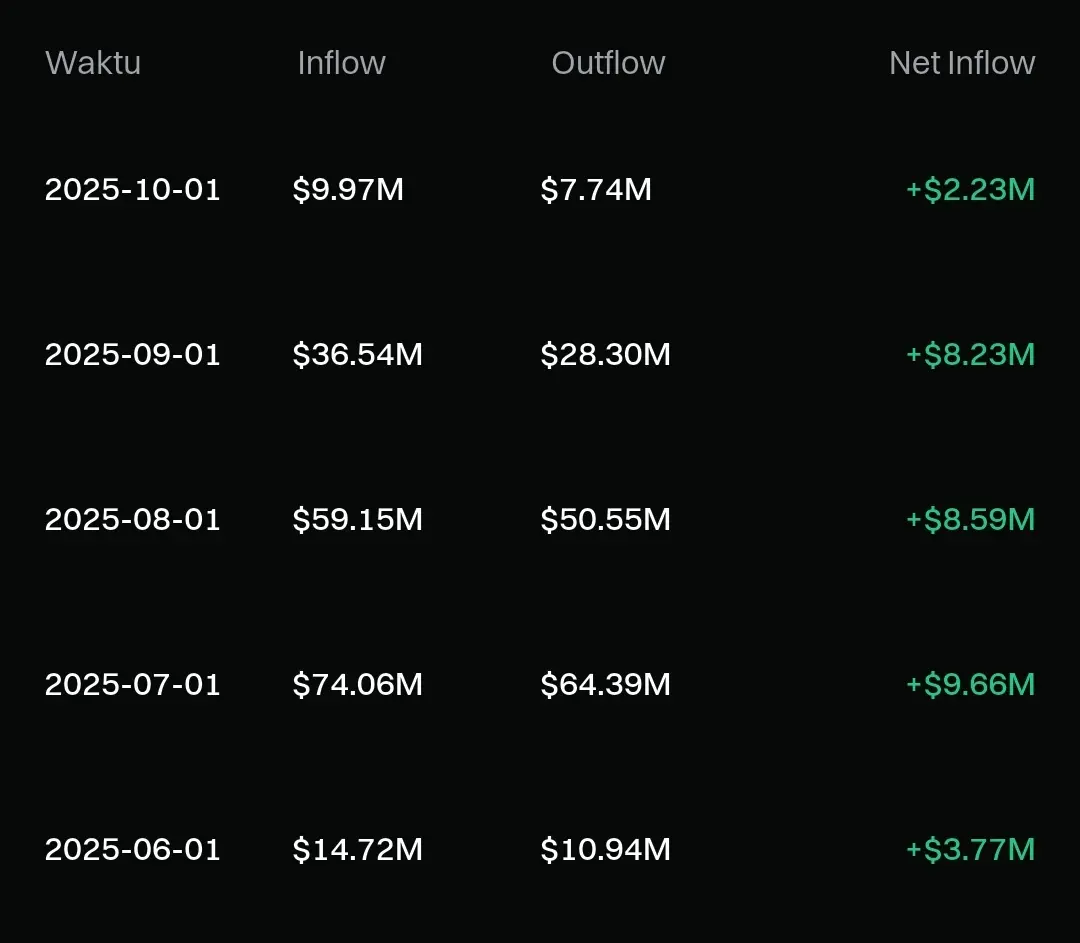Viewport: 1080px width, 943px height.
Task: Select the 2025-10-01 date row
Action: click(x=133, y=189)
